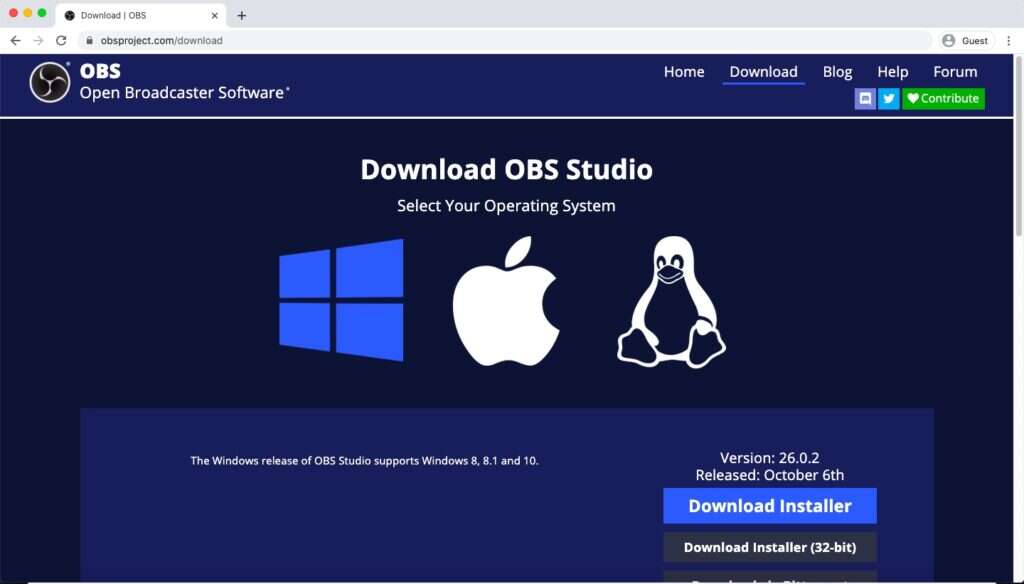Visit OBS on Twitter via bird icon

click(x=889, y=98)
